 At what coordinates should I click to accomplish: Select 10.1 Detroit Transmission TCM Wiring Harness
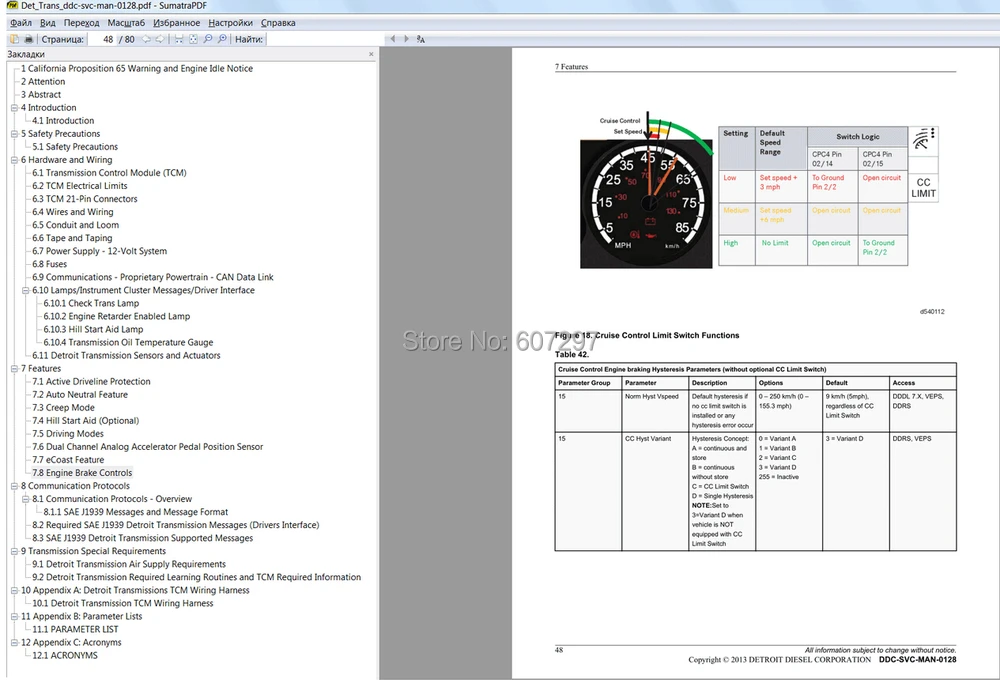[122, 603]
